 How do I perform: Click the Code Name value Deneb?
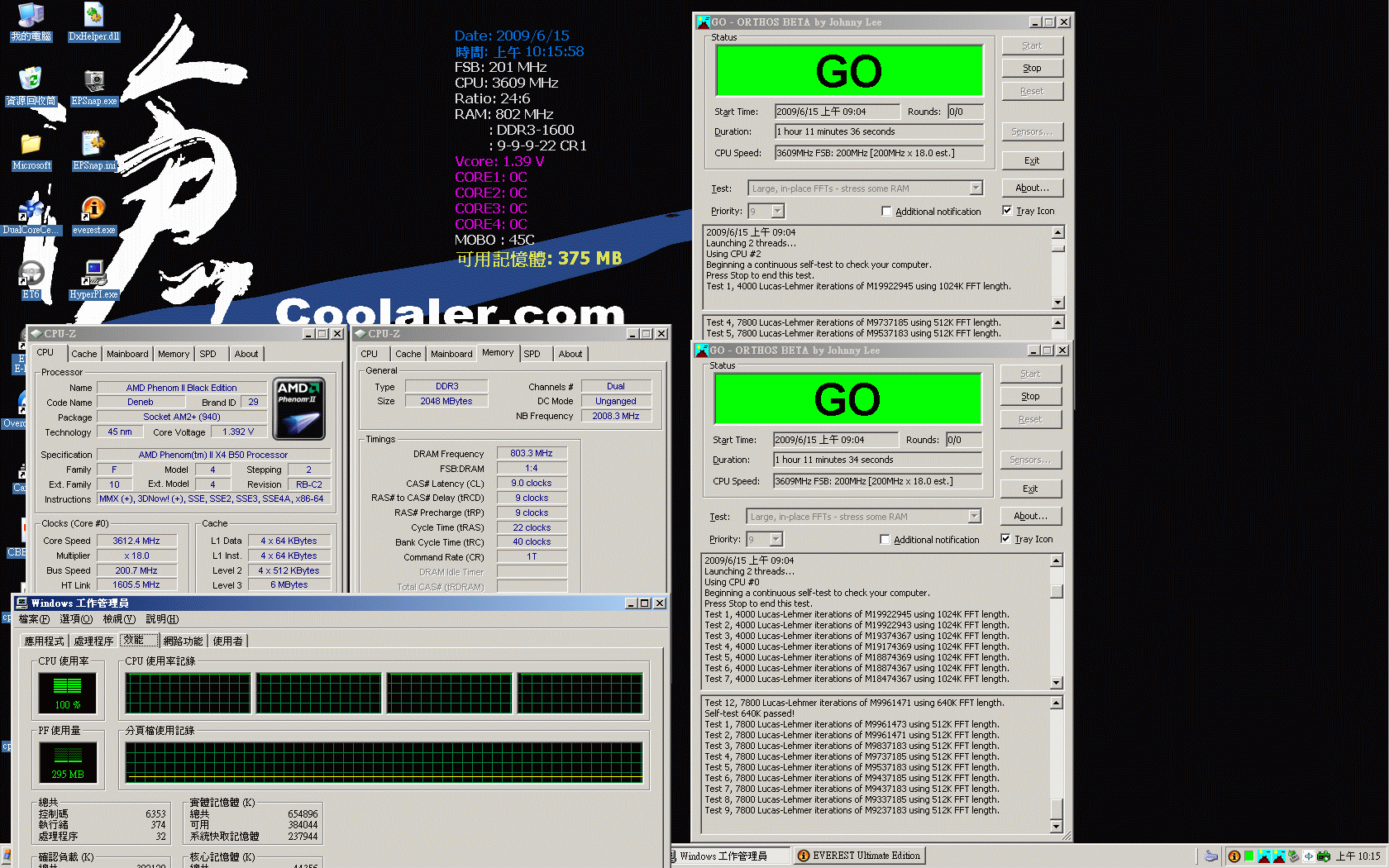[x=140, y=403]
